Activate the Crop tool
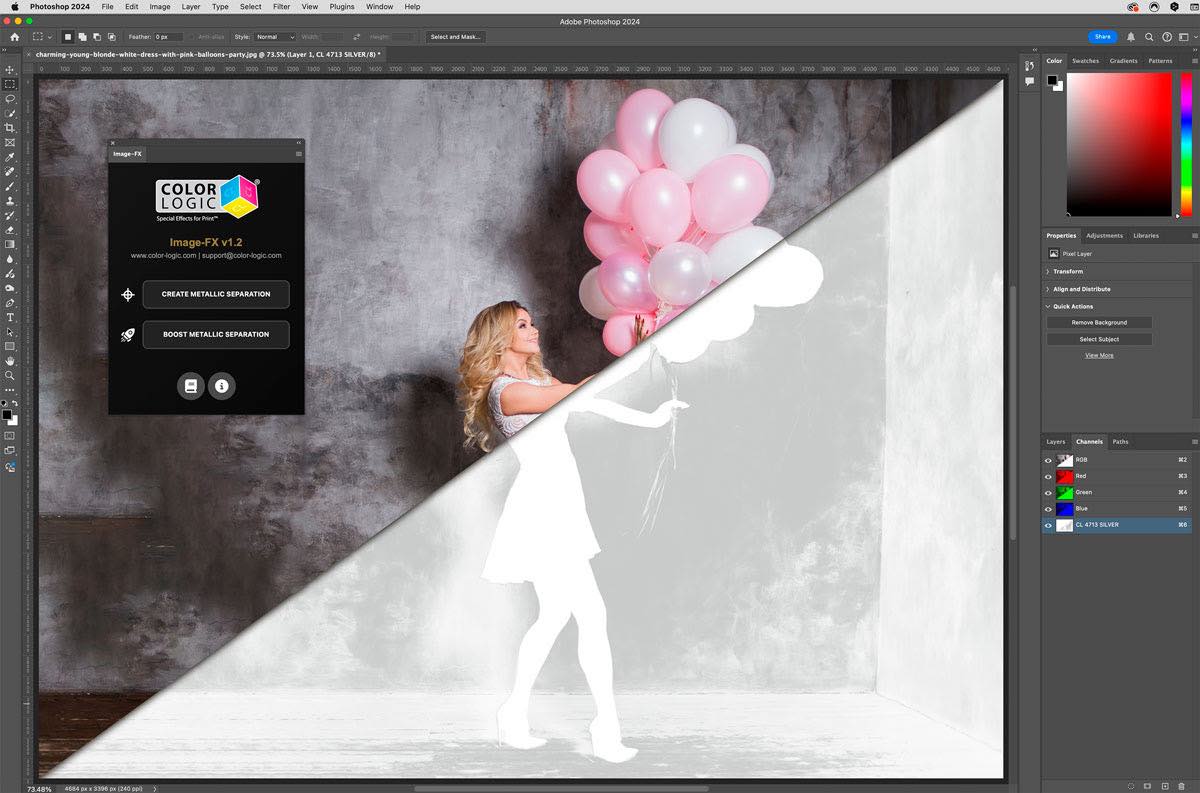The width and height of the screenshot is (1200, 793). (11, 127)
